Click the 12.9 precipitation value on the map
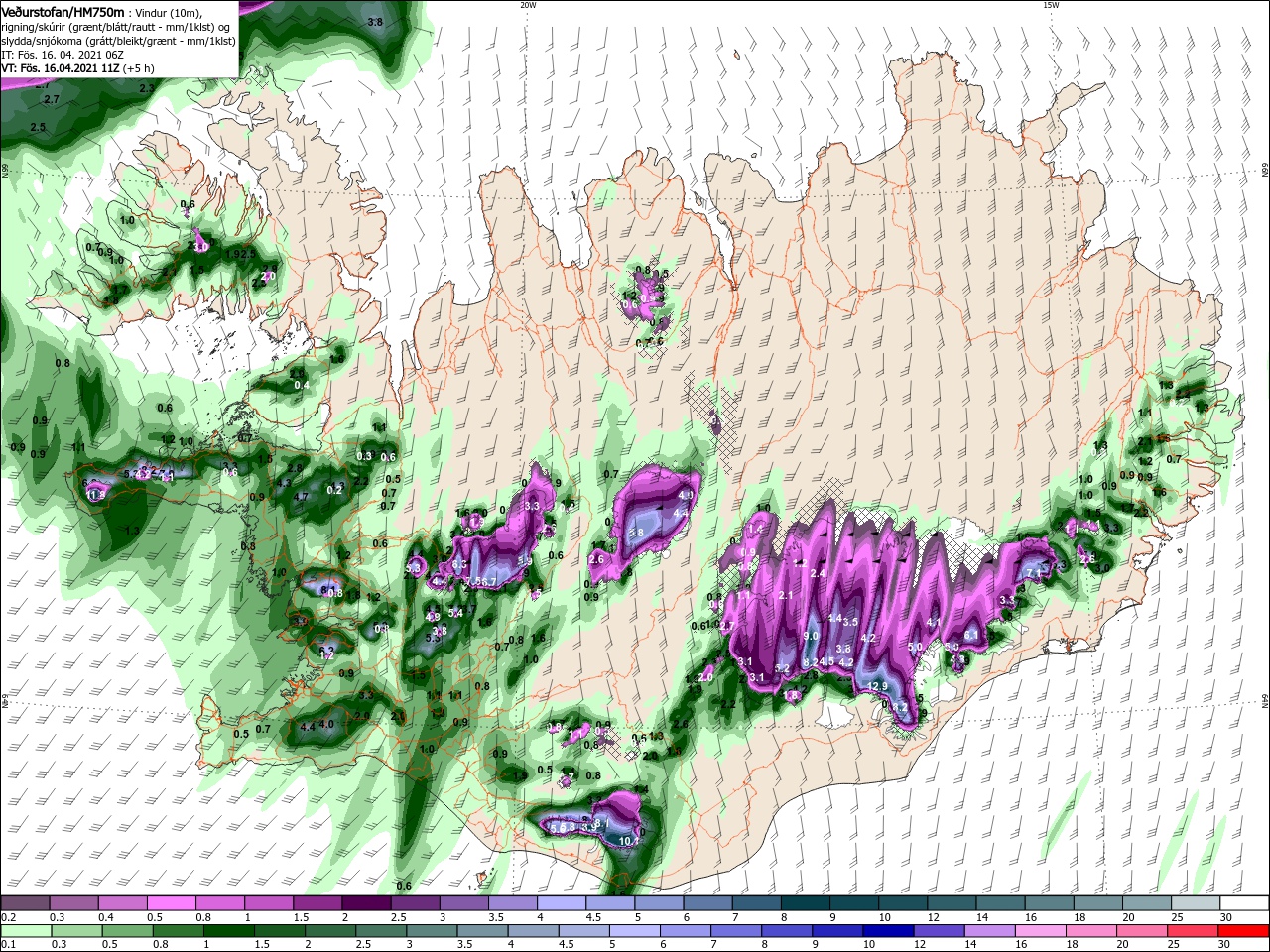Viewport: 1270px width, 952px height. (878, 686)
